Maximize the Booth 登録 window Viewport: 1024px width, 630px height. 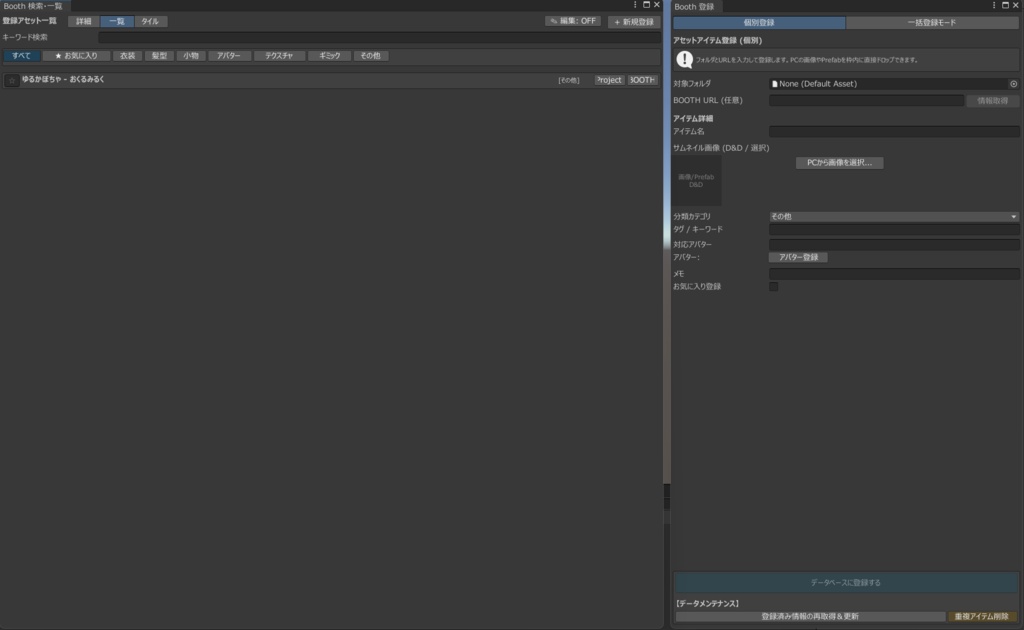pyautogui.click(x=1005, y=5)
